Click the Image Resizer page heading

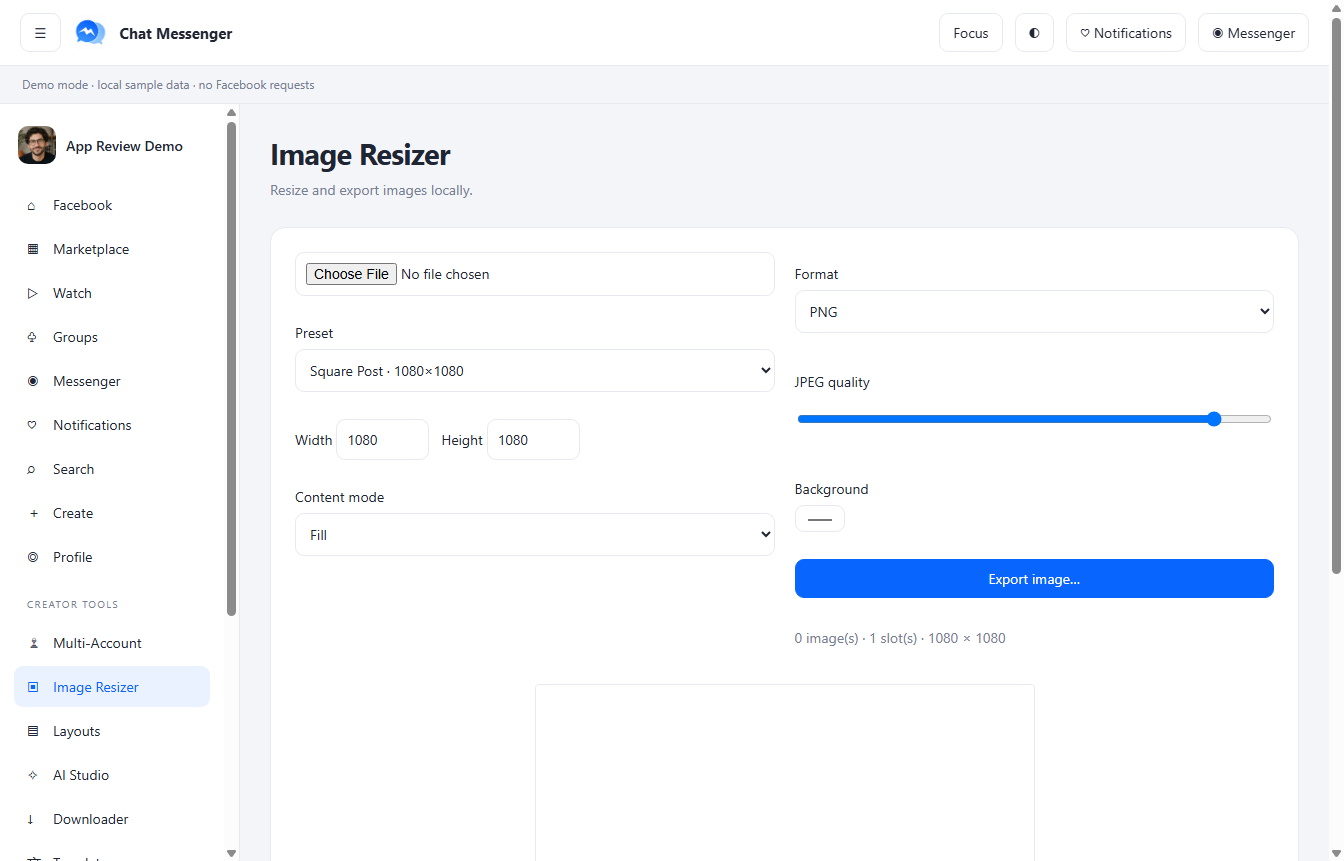[x=360, y=155]
